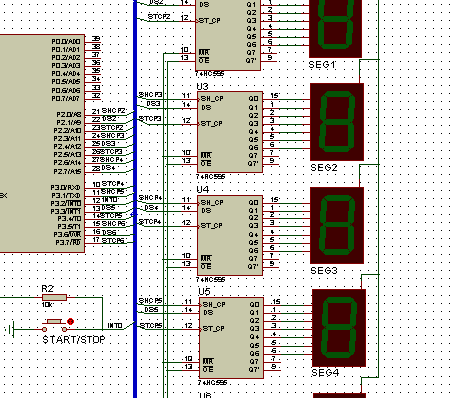
Task: Click the SEG1 seven-segment display
Action: pyautogui.click(x=335, y=28)
